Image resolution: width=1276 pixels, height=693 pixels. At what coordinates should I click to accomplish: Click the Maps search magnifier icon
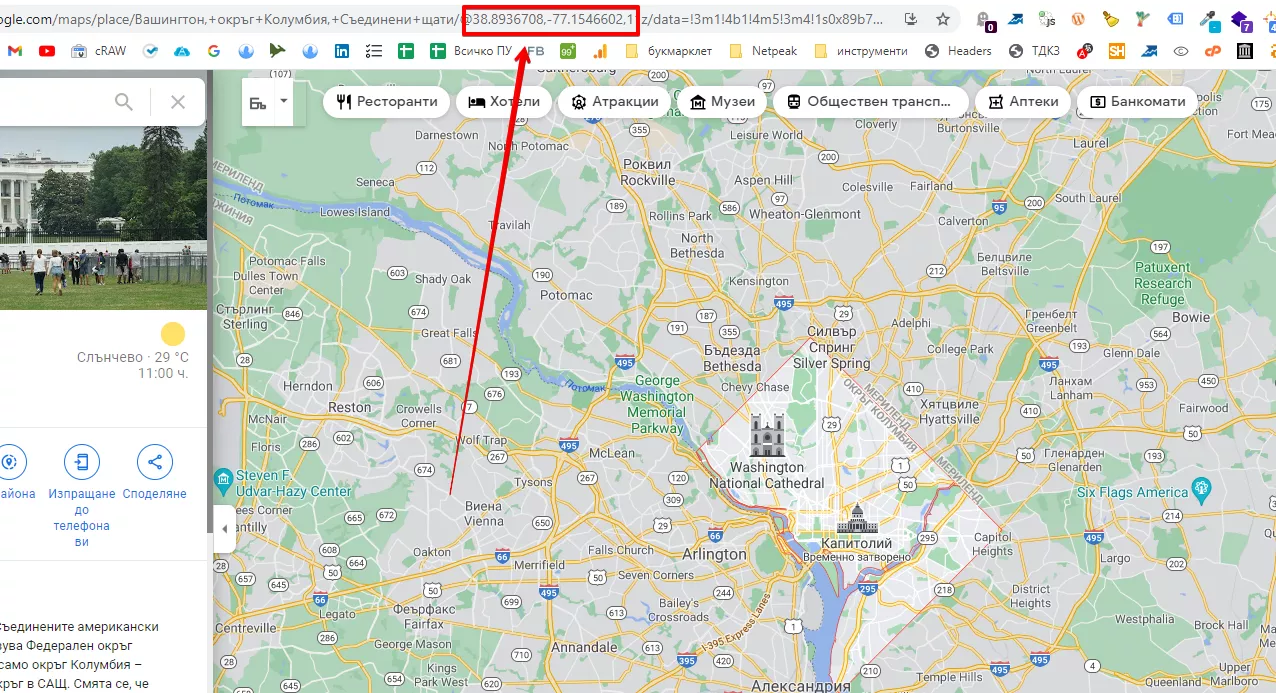124,101
